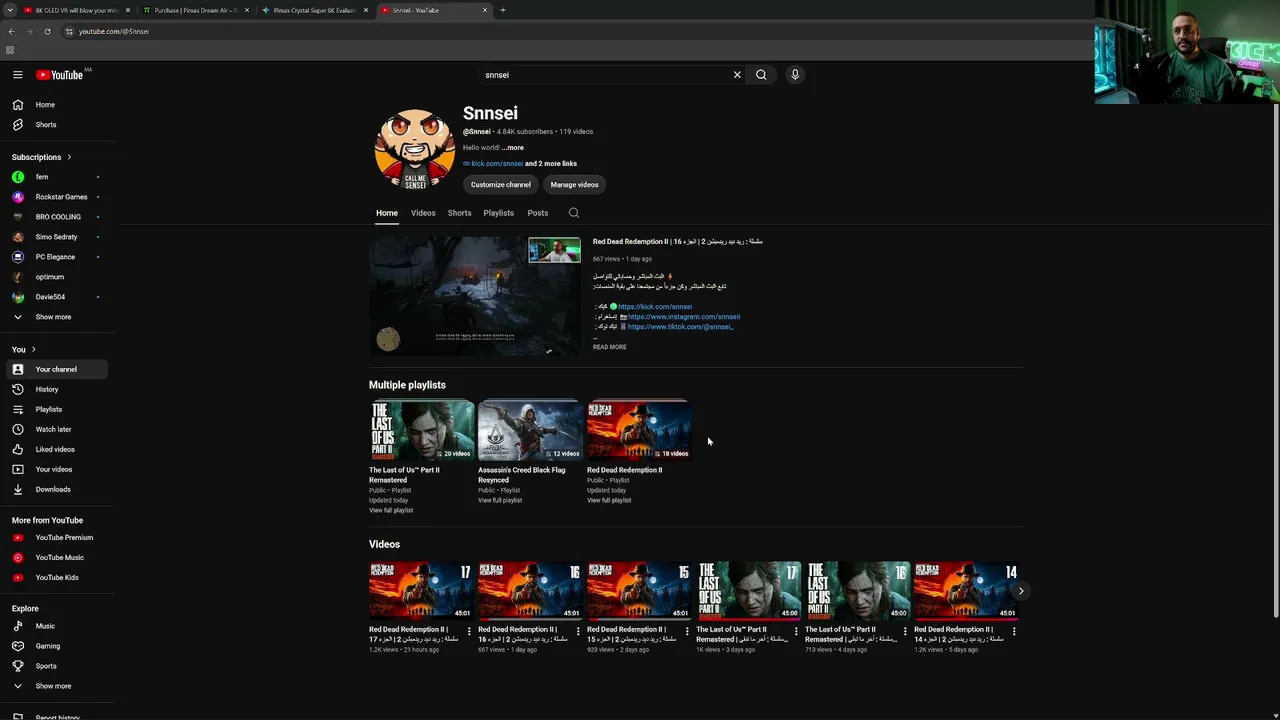View full playlist for Assassin's Creed Black Flag
This screenshot has width=1280, height=720.
pyautogui.click(x=500, y=500)
